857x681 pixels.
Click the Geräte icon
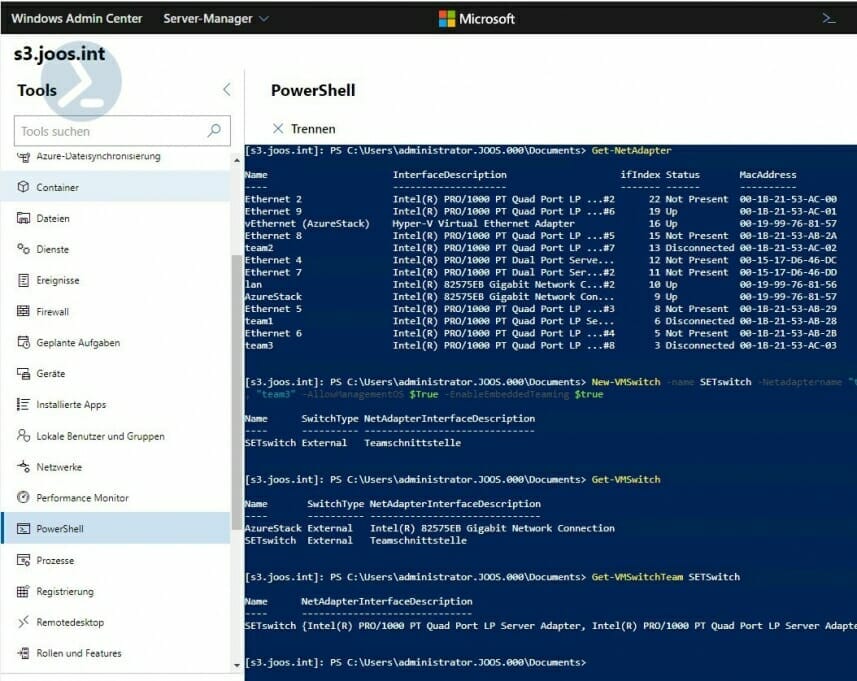23,374
